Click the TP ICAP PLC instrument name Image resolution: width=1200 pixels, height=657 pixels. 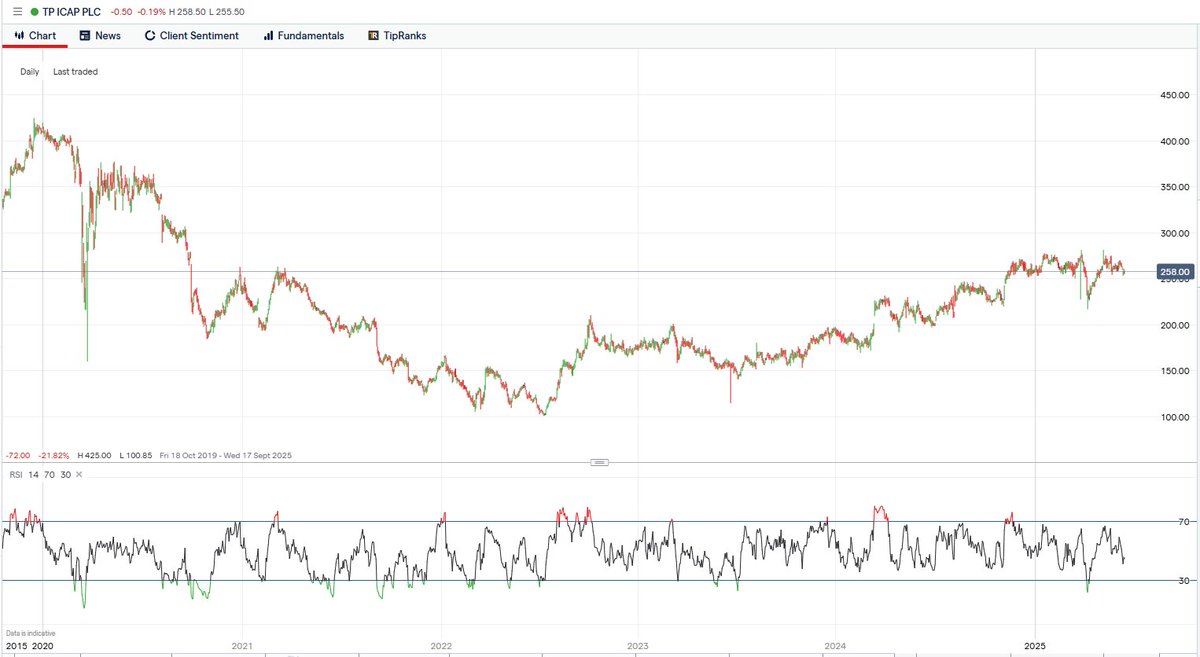coord(72,12)
